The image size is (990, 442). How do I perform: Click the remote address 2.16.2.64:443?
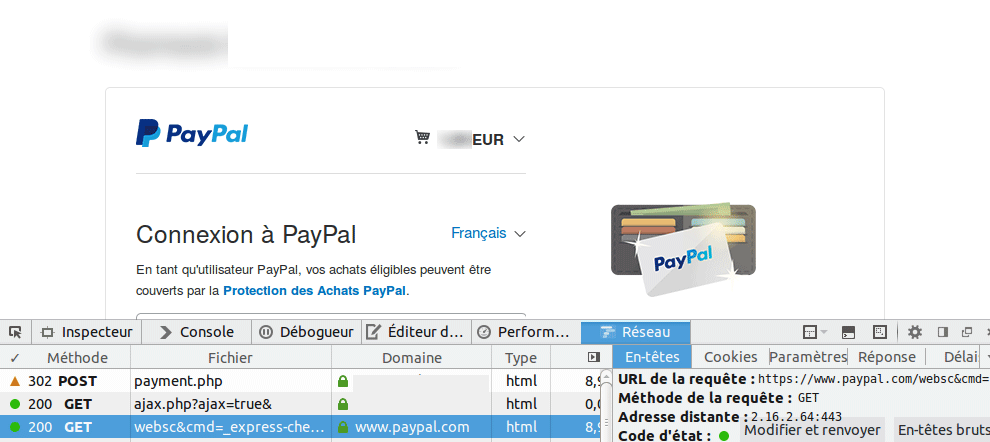pos(796,417)
